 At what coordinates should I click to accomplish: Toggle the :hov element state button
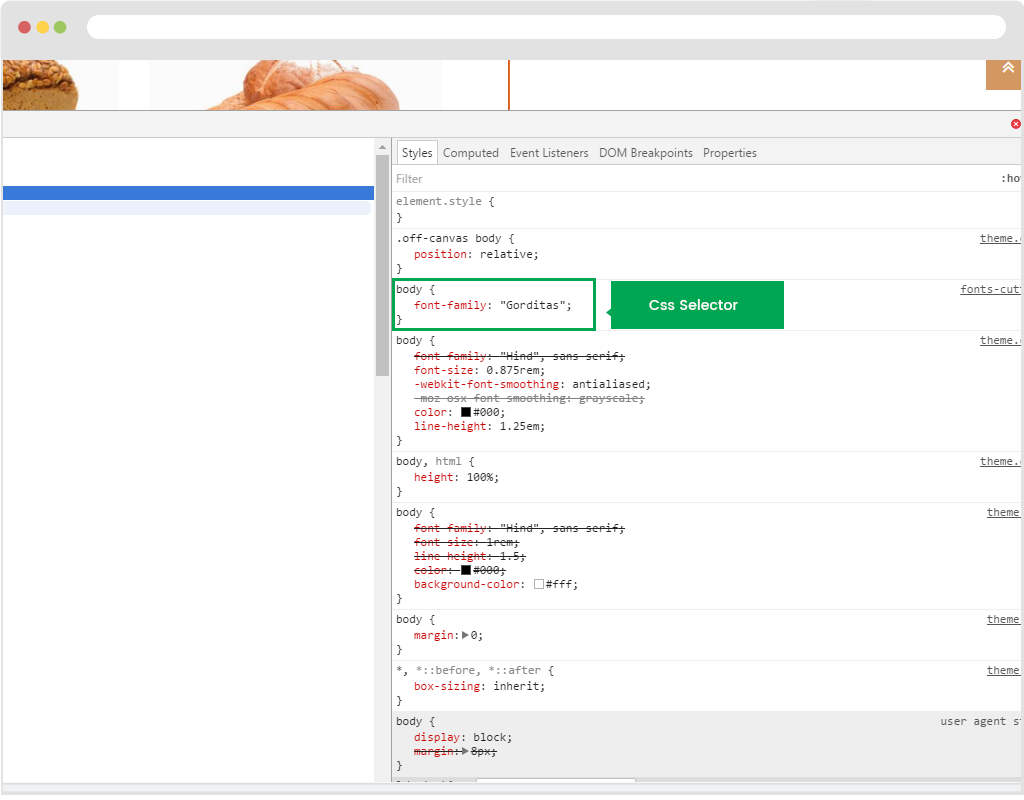[1010, 179]
